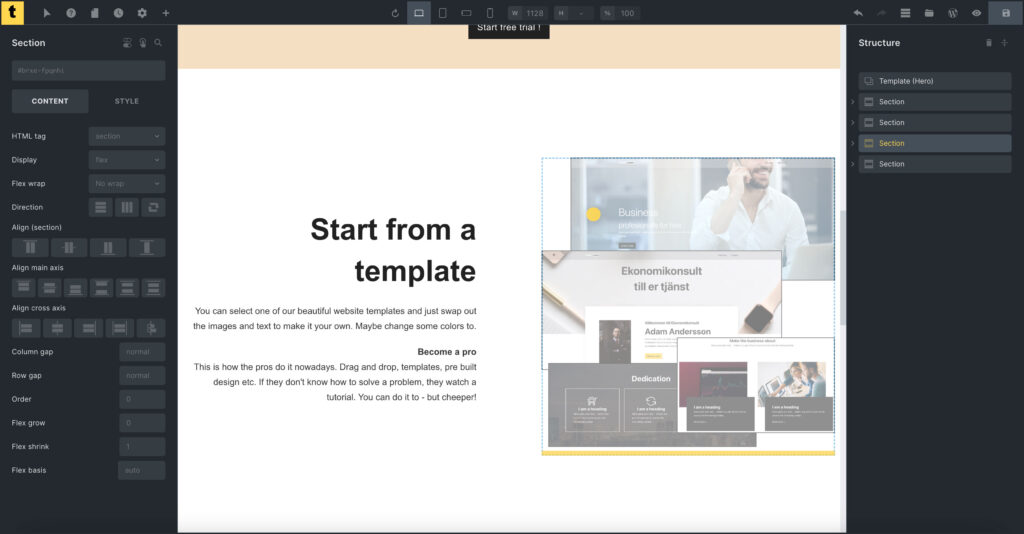Viewport: 1024px width, 534px height.
Task: Open the revisions clock icon
Action: pos(118,13)
